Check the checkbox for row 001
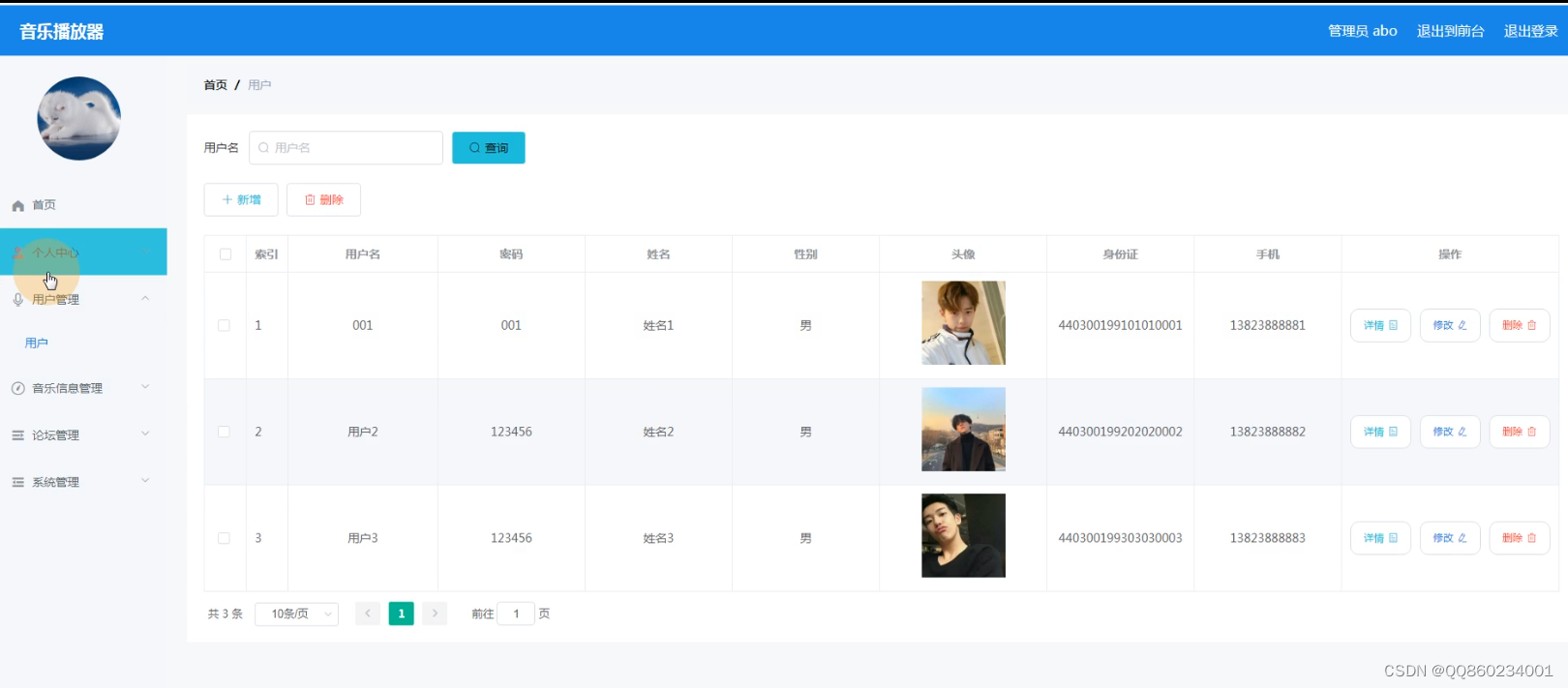 225,325
